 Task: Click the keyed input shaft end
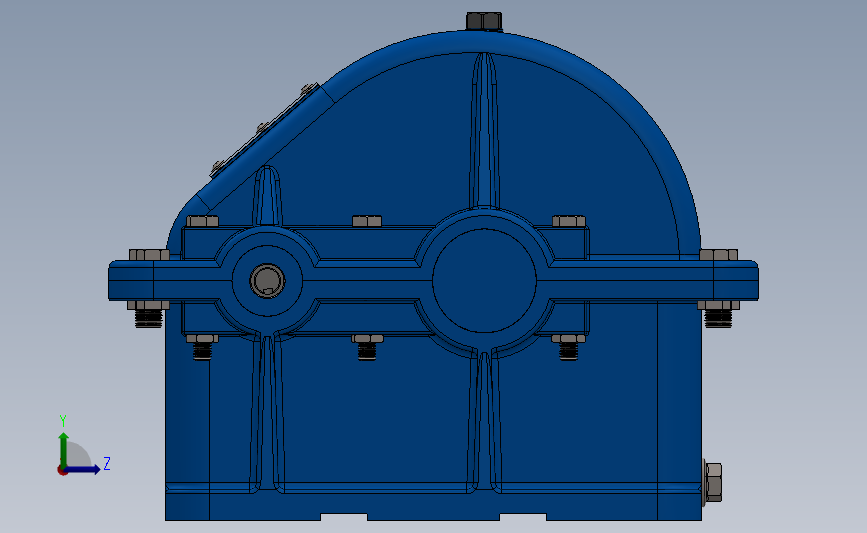pos(268,280)
